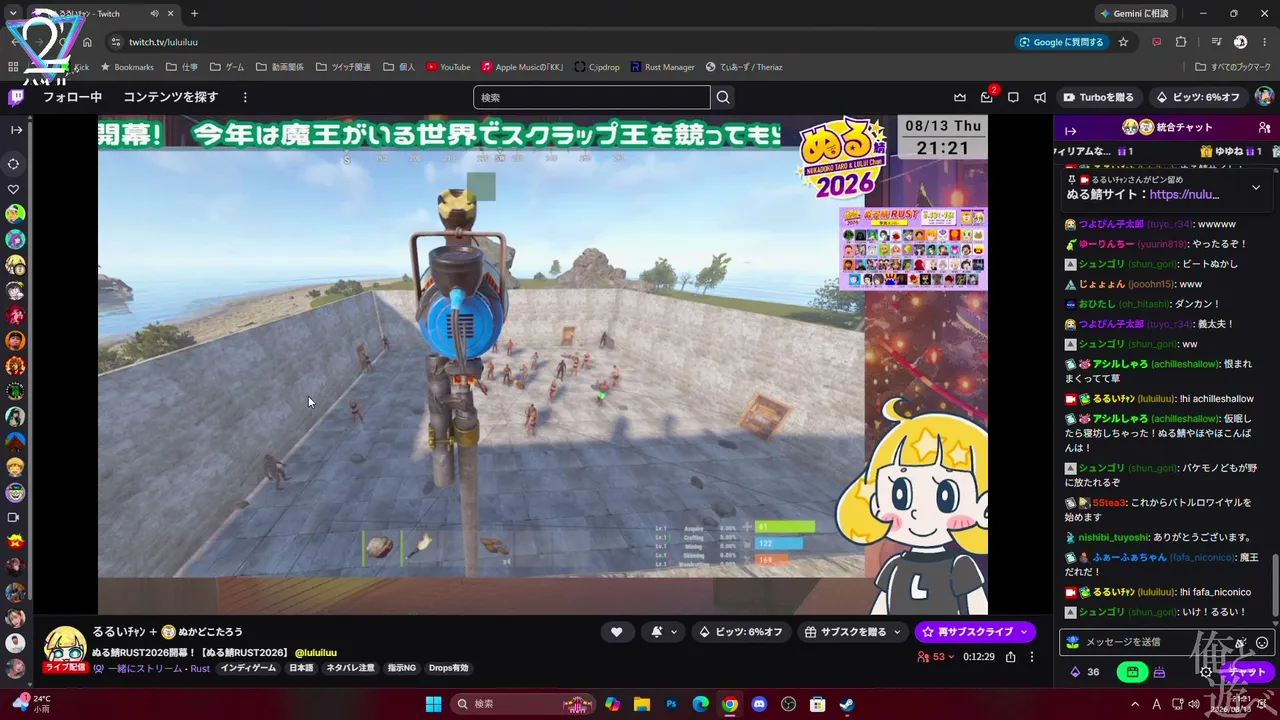Expand the viewer count 53 dropdown

(x=936, y=657)
